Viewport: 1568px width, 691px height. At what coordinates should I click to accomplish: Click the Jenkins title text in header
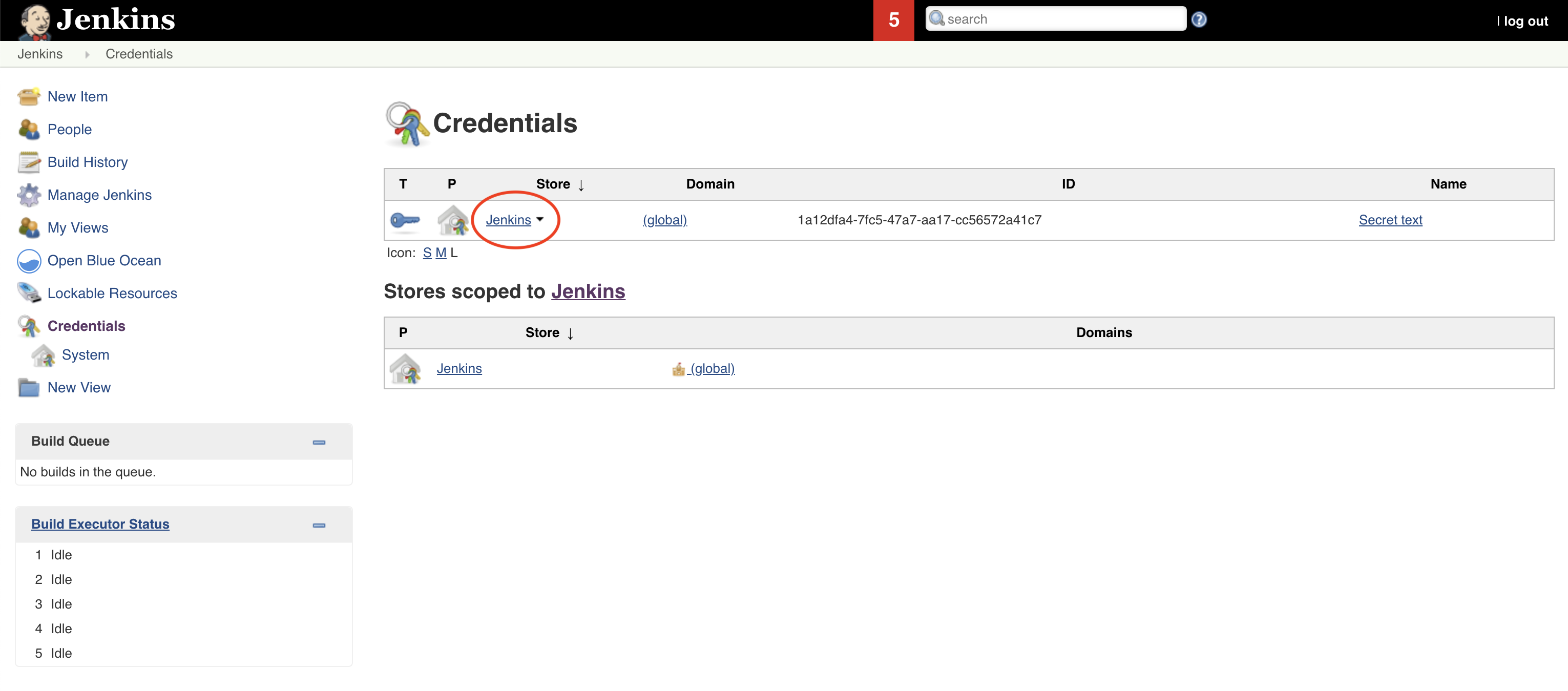click(x=116, y=19)
